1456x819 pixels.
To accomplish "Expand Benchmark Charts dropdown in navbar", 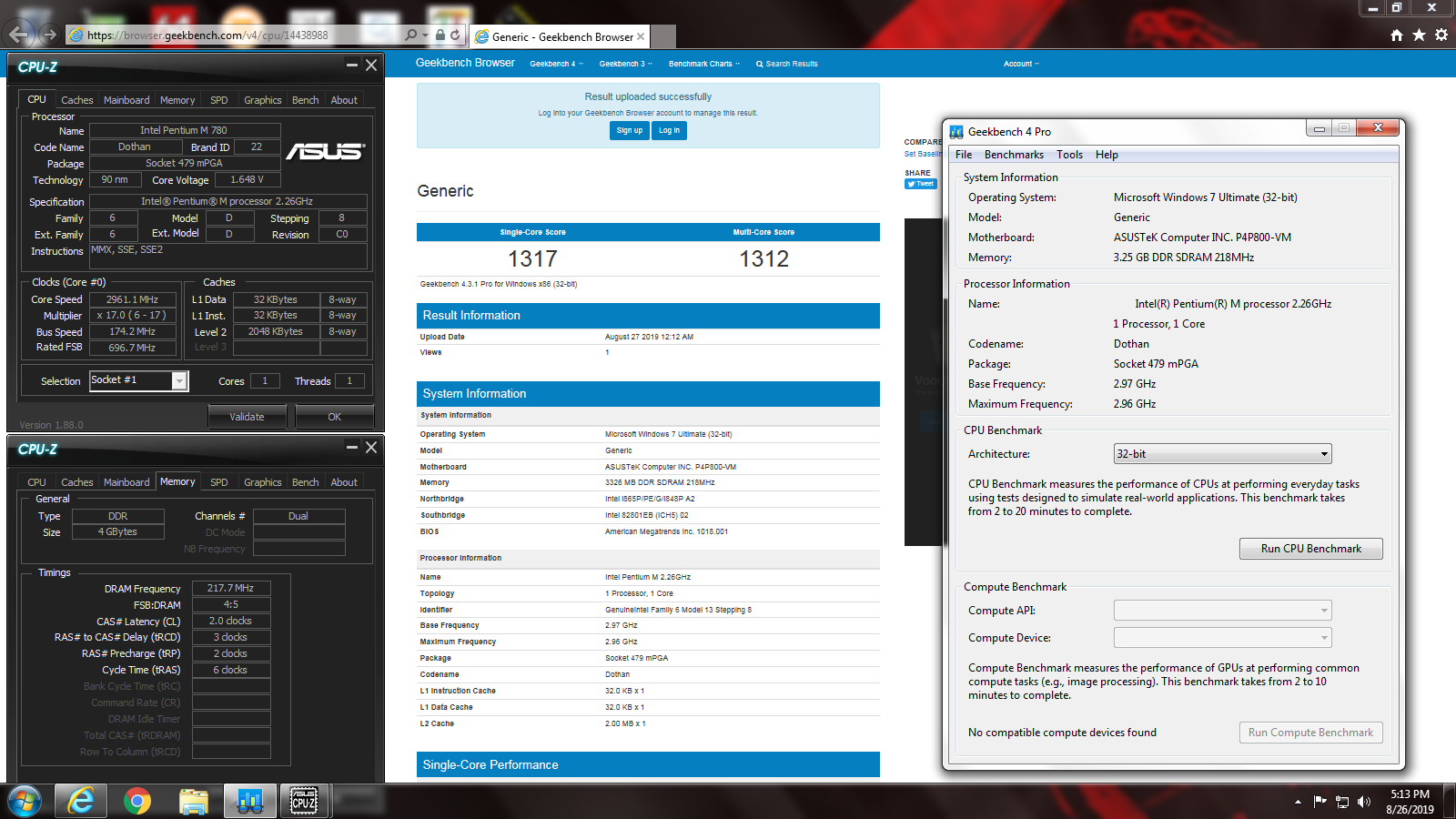I will coord(703,64).
